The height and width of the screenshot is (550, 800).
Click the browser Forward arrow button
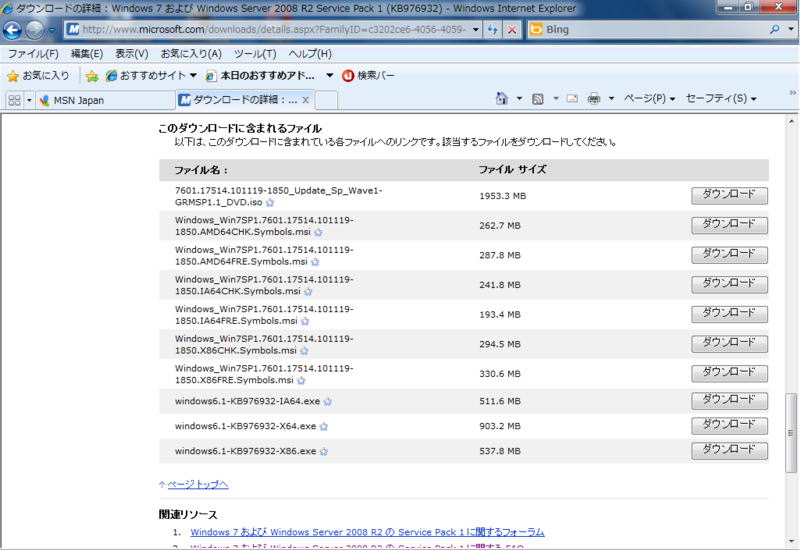coord(34,30)
